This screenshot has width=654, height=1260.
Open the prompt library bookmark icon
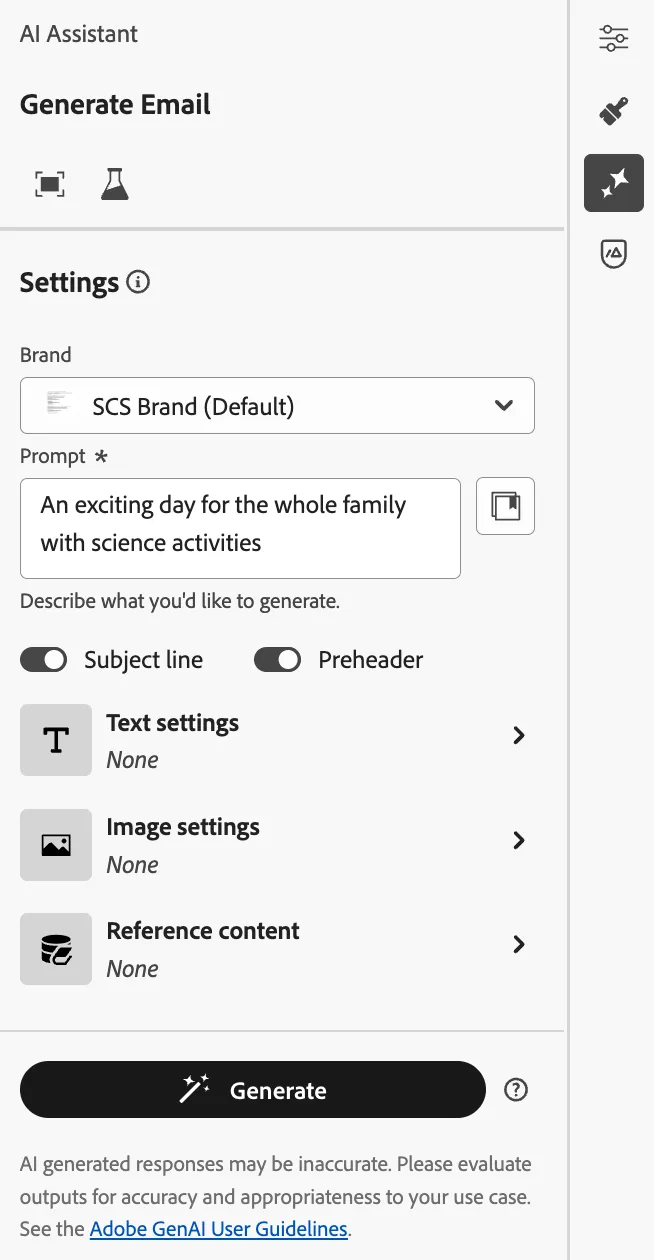pyautogui.click(x=505, y=506)
